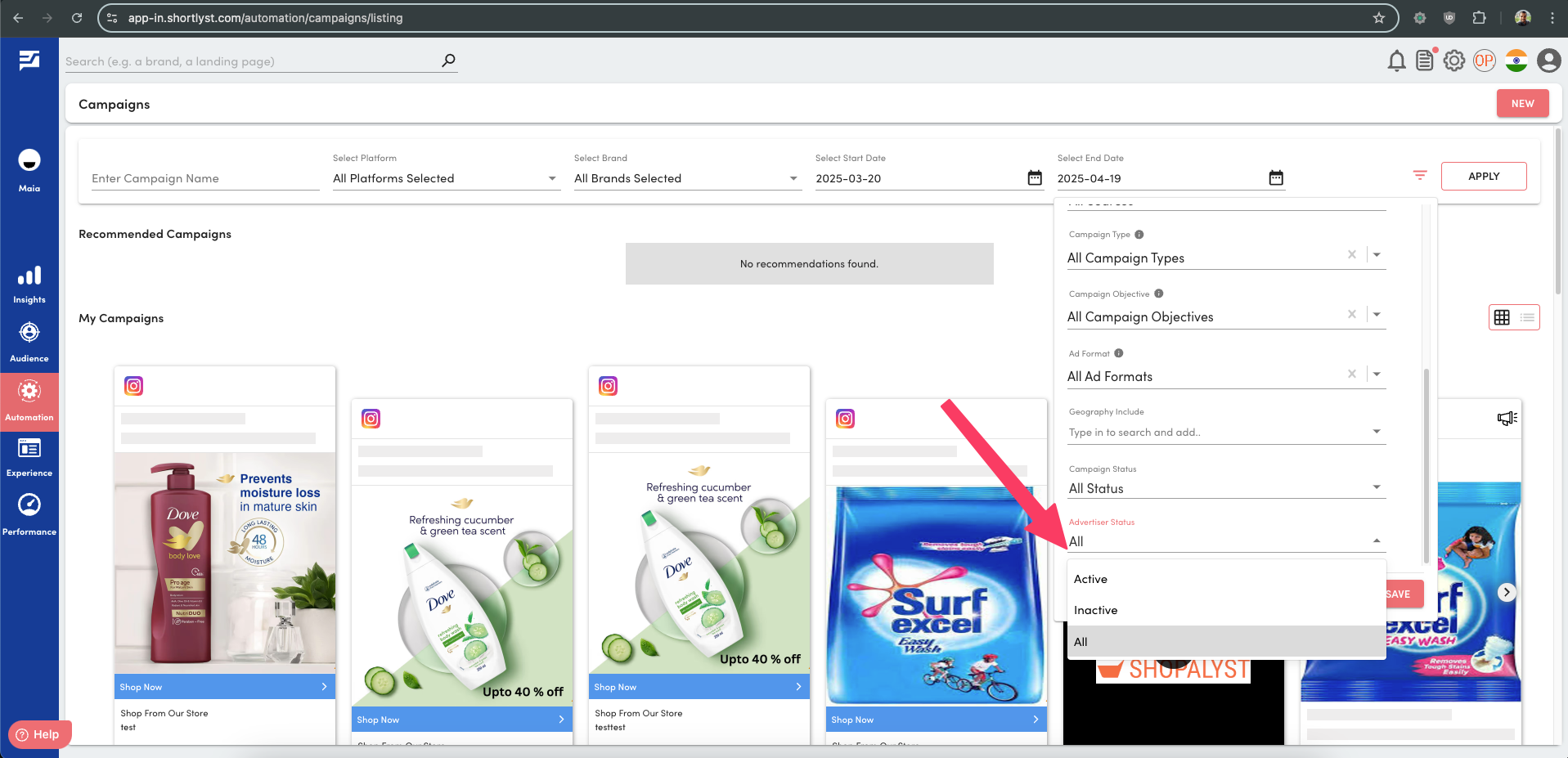This screenshot has height=758, width=1568.
Task: Switch to grid view of campaigns
Action: click(1502, 317)
